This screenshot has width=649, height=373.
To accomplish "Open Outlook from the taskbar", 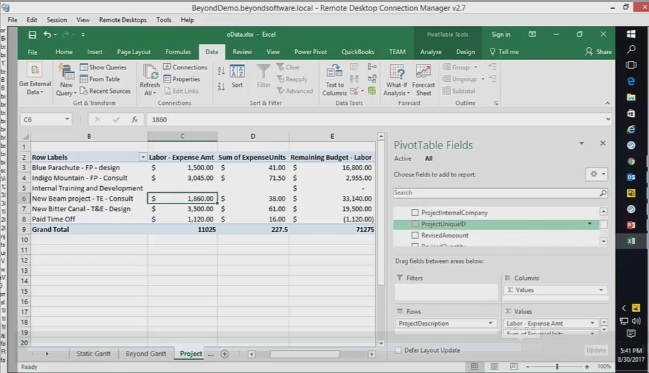I will [631, 177].
